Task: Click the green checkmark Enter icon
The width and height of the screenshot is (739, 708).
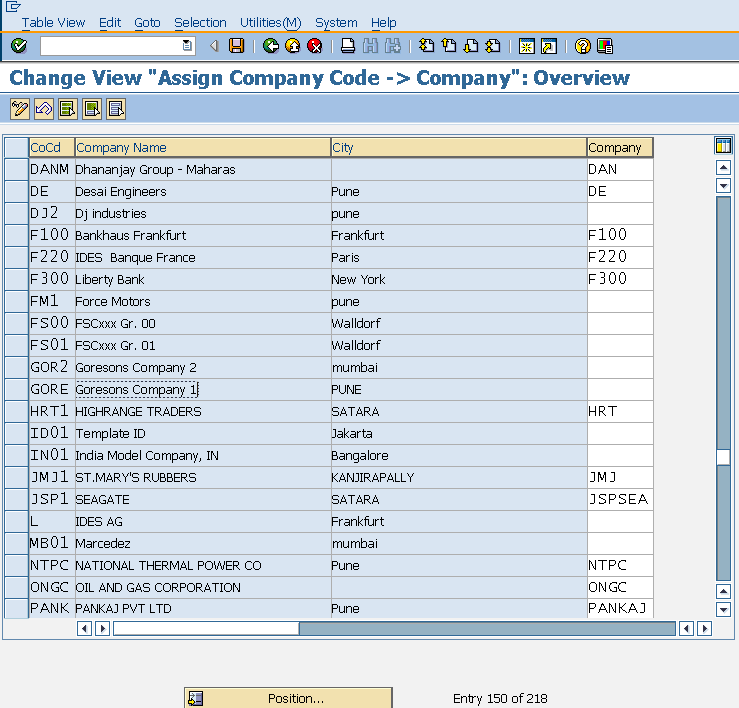Action: [x=19, y=46]
